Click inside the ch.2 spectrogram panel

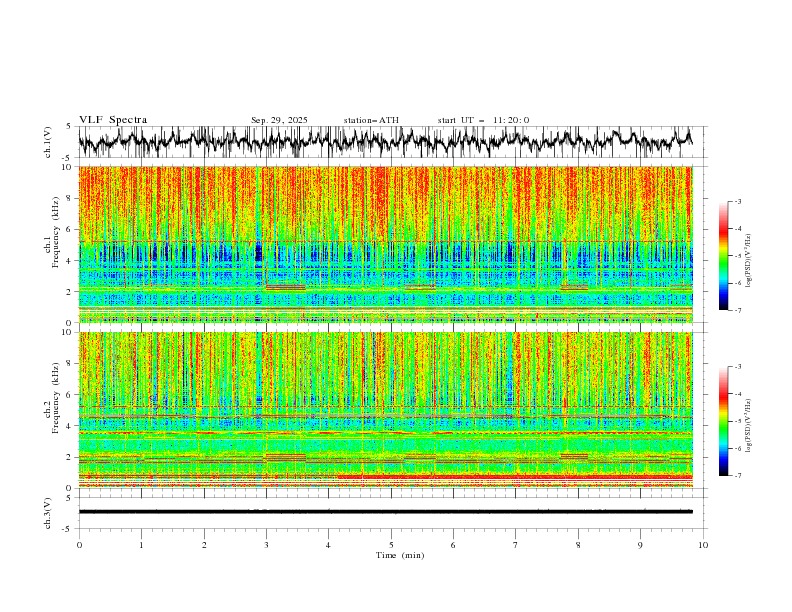click(385, 410)
